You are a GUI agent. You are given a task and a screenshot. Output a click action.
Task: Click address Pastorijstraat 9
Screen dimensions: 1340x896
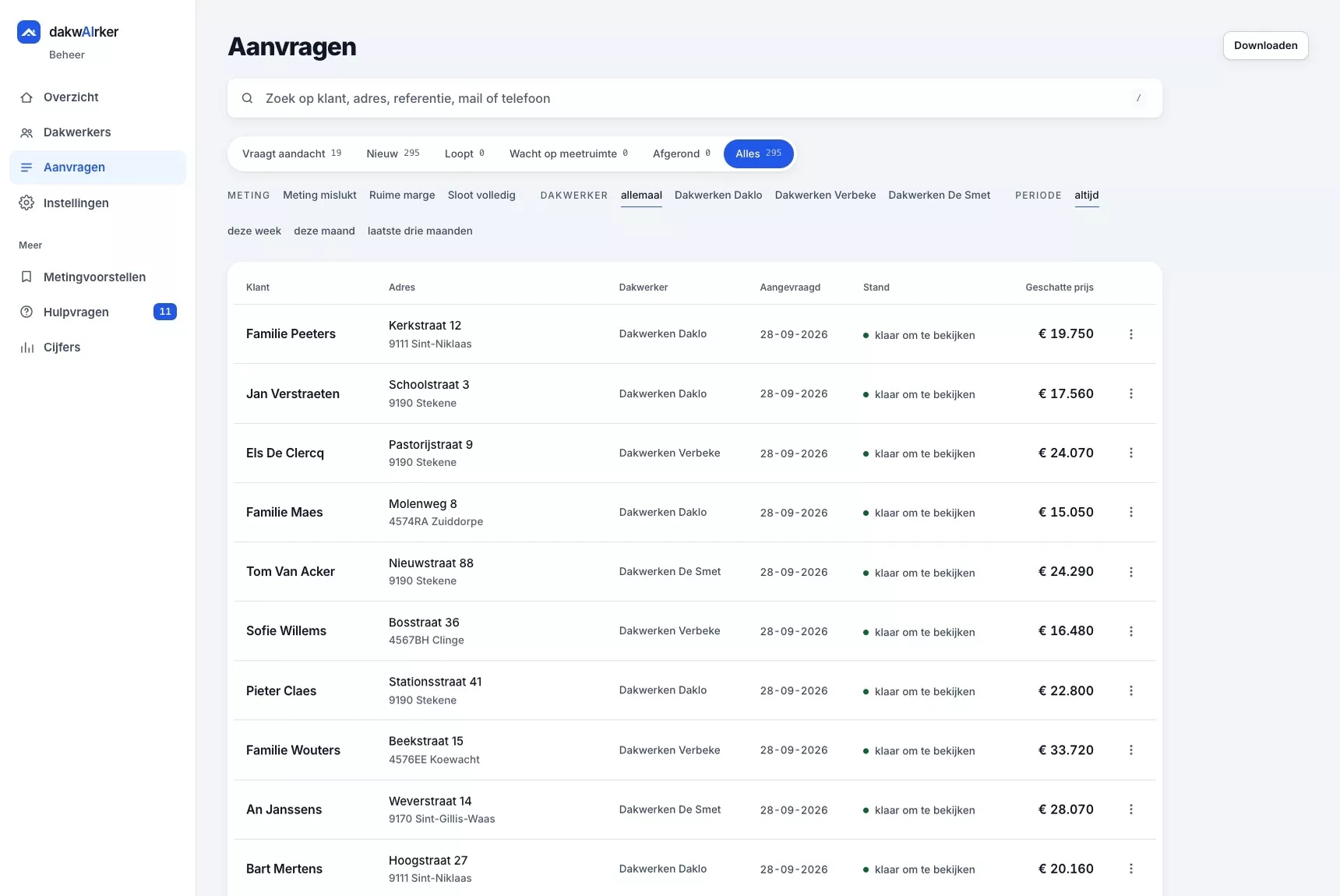431,445
